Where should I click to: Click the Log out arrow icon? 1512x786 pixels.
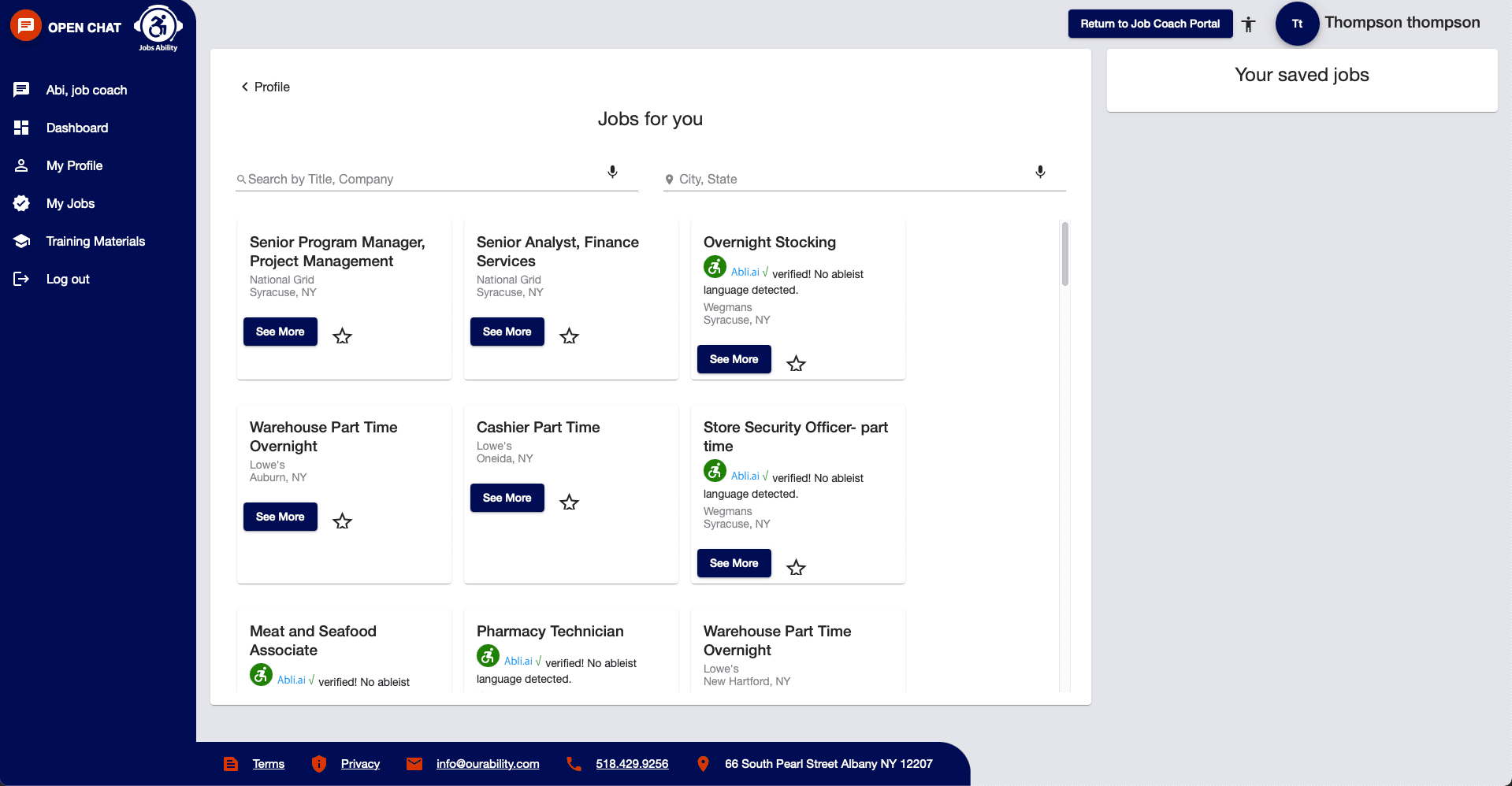coord(21,279)
